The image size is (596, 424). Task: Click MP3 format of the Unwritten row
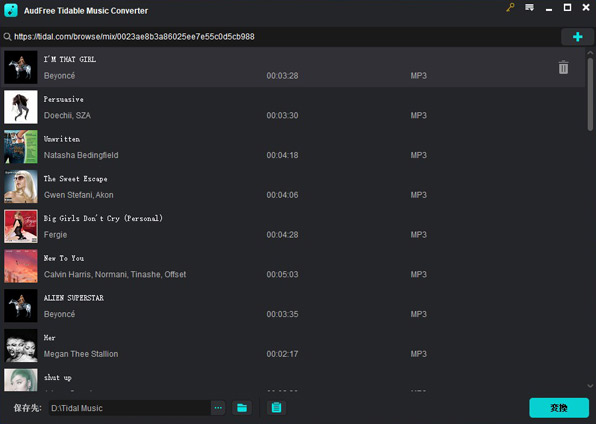point(418,155)
